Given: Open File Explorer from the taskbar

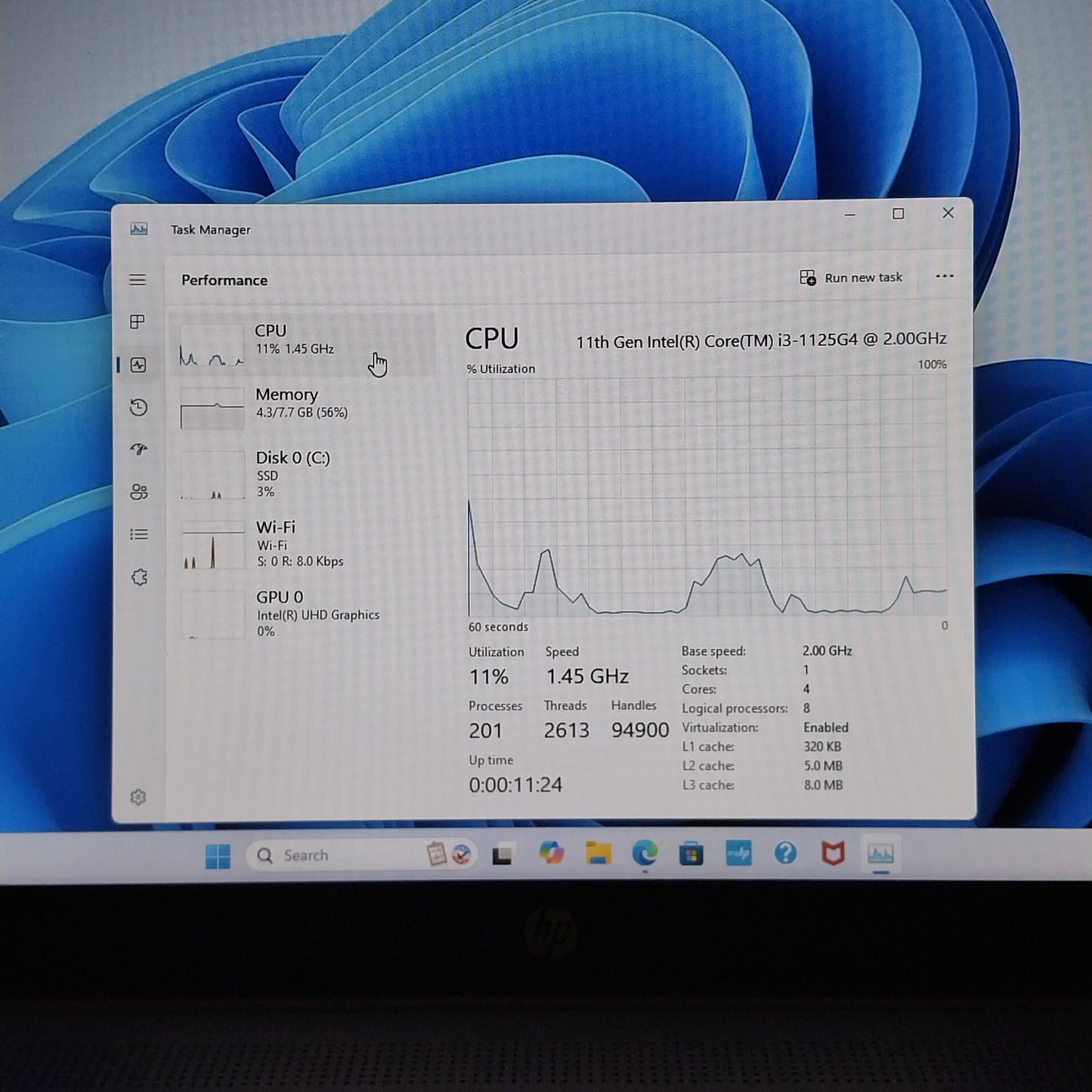Looking at the screenshot, I should [x=598, y=854].
